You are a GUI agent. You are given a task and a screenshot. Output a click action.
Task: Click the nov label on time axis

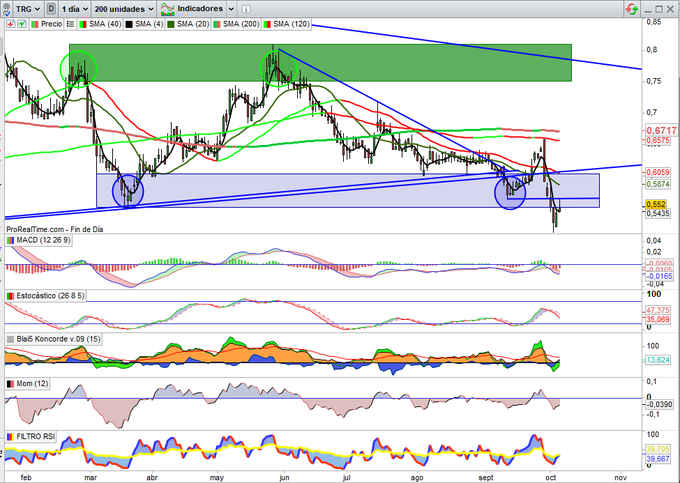click(621, 478)
